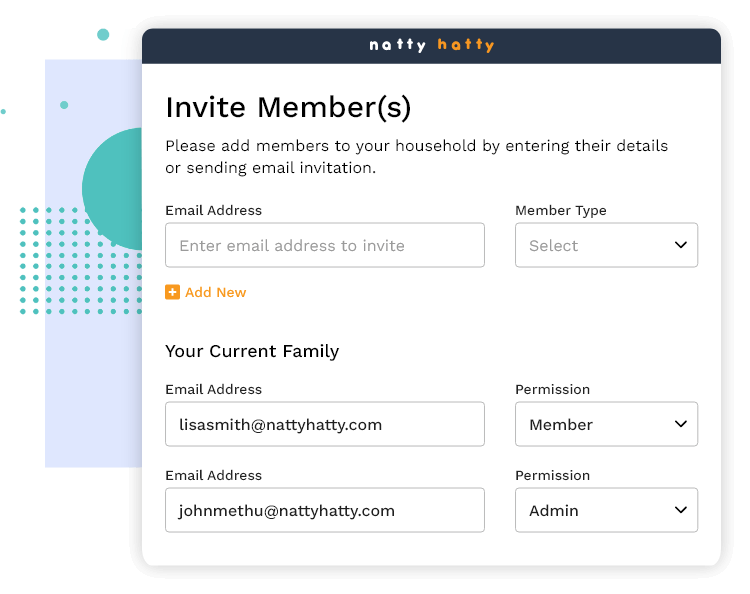
Task: Expand the permission dropdown showing Admin
Action: (606, 510)
